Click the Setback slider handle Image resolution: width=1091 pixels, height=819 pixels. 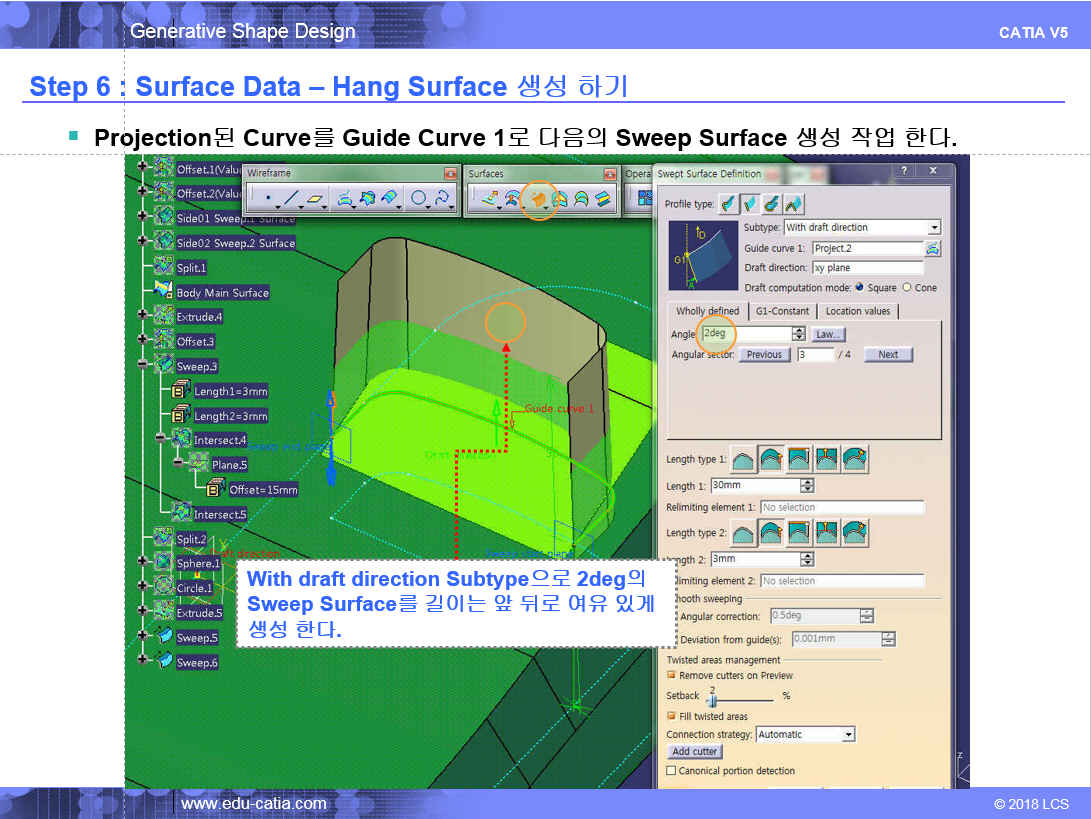pos(712,700)
